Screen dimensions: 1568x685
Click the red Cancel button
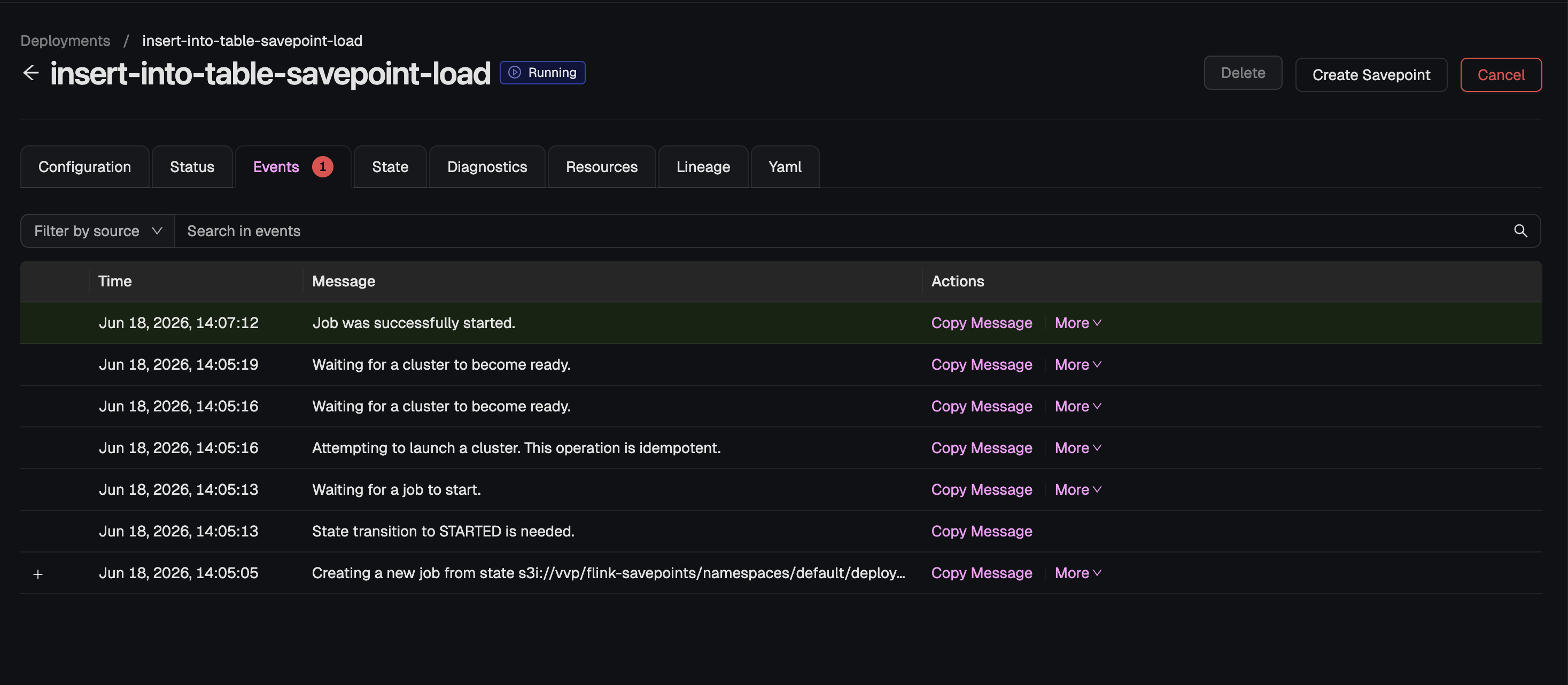tap(1501, 75)
